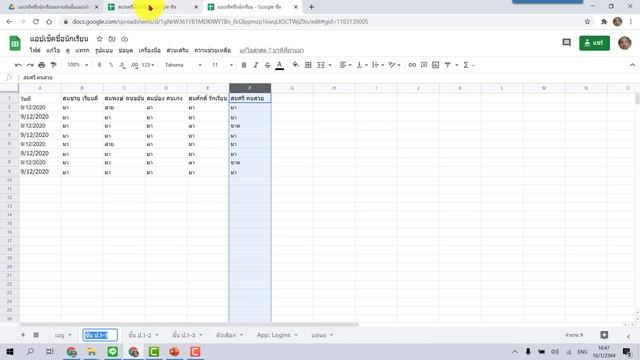Open the รูปแบบ (Format) menu

104,50
